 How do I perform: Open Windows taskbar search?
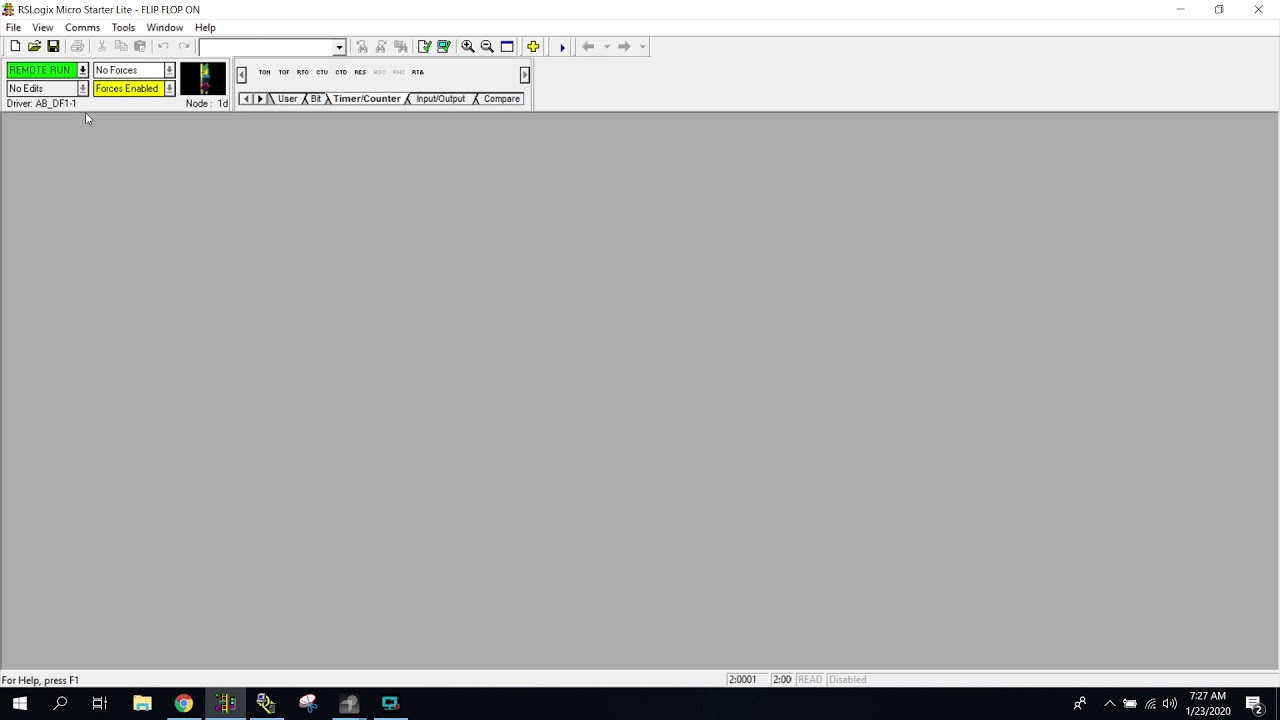coord(60,703)
